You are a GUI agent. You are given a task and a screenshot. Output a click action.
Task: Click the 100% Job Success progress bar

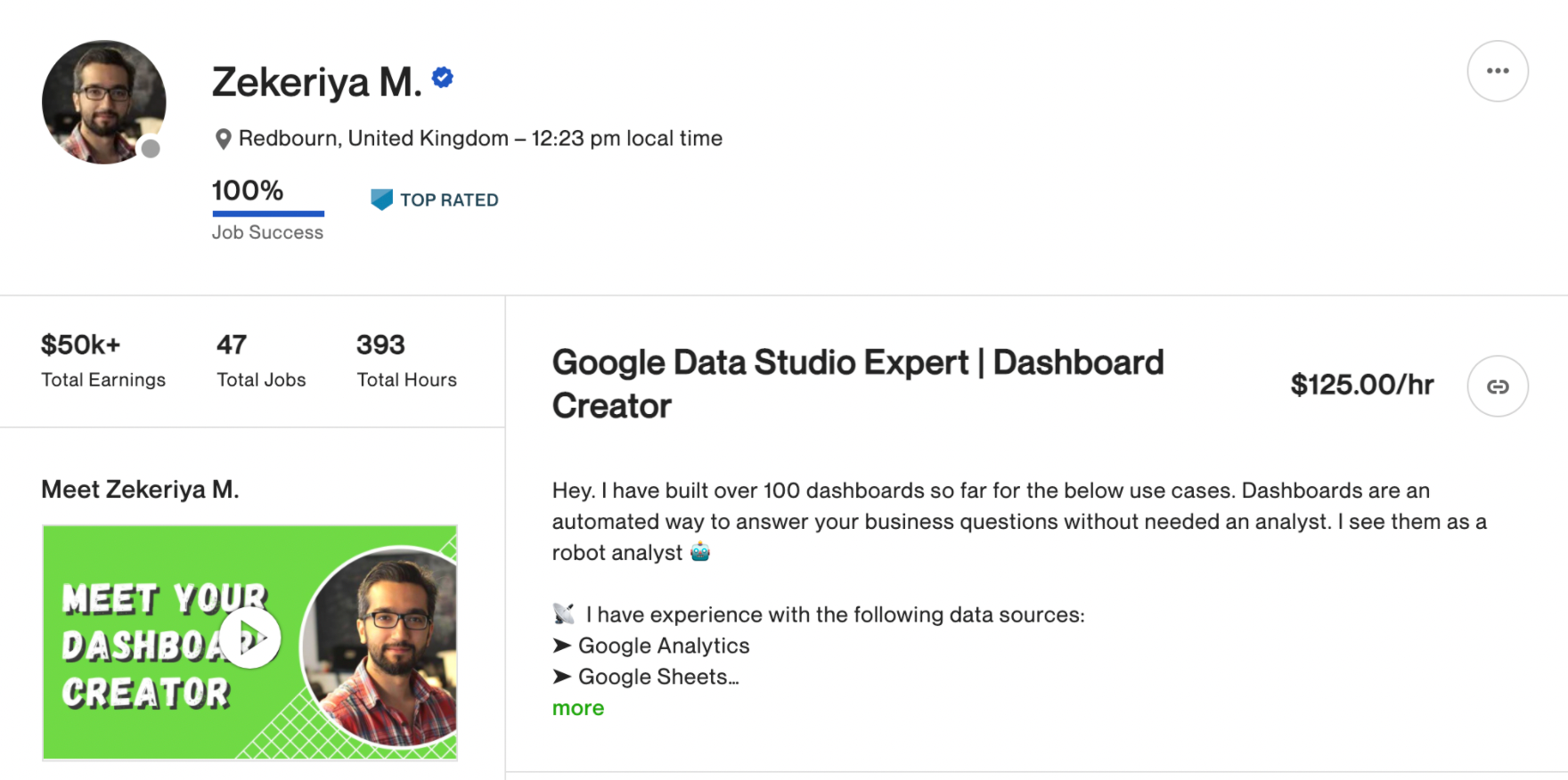(x=268, y=214)
